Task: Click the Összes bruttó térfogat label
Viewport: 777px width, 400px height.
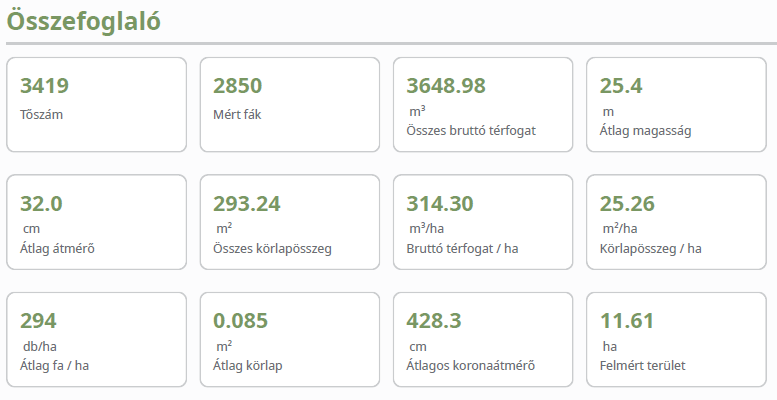Action: pos(471,131)
